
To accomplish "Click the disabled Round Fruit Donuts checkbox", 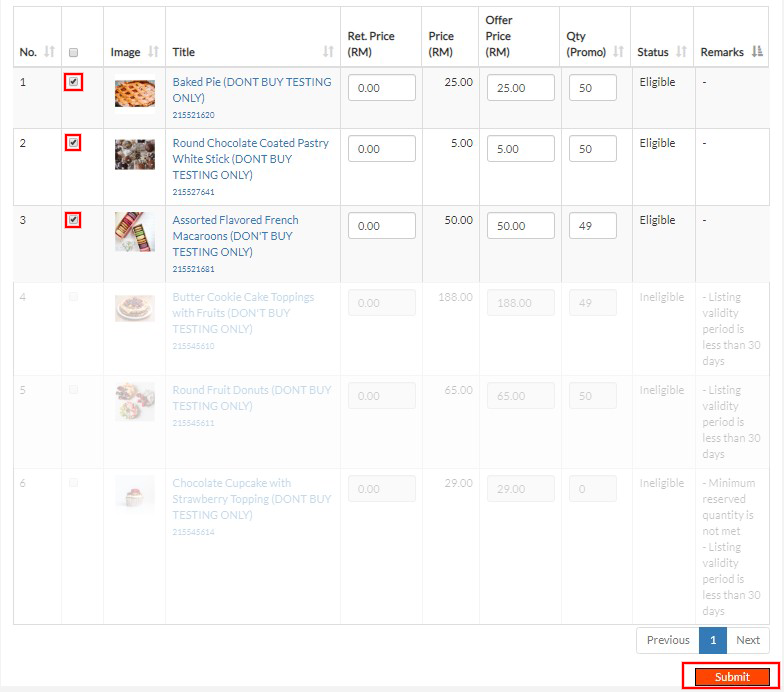I will (74, 390).
